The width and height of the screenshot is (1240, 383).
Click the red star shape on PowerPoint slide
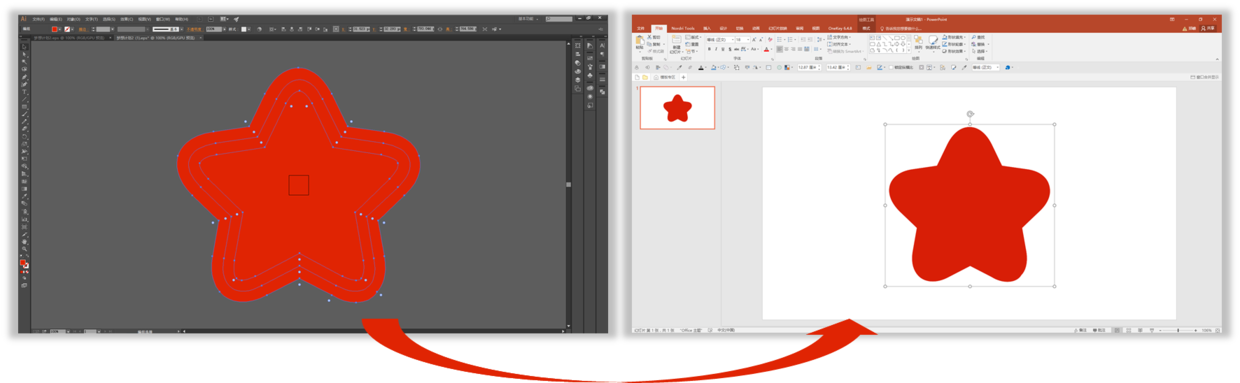[969, 206]
